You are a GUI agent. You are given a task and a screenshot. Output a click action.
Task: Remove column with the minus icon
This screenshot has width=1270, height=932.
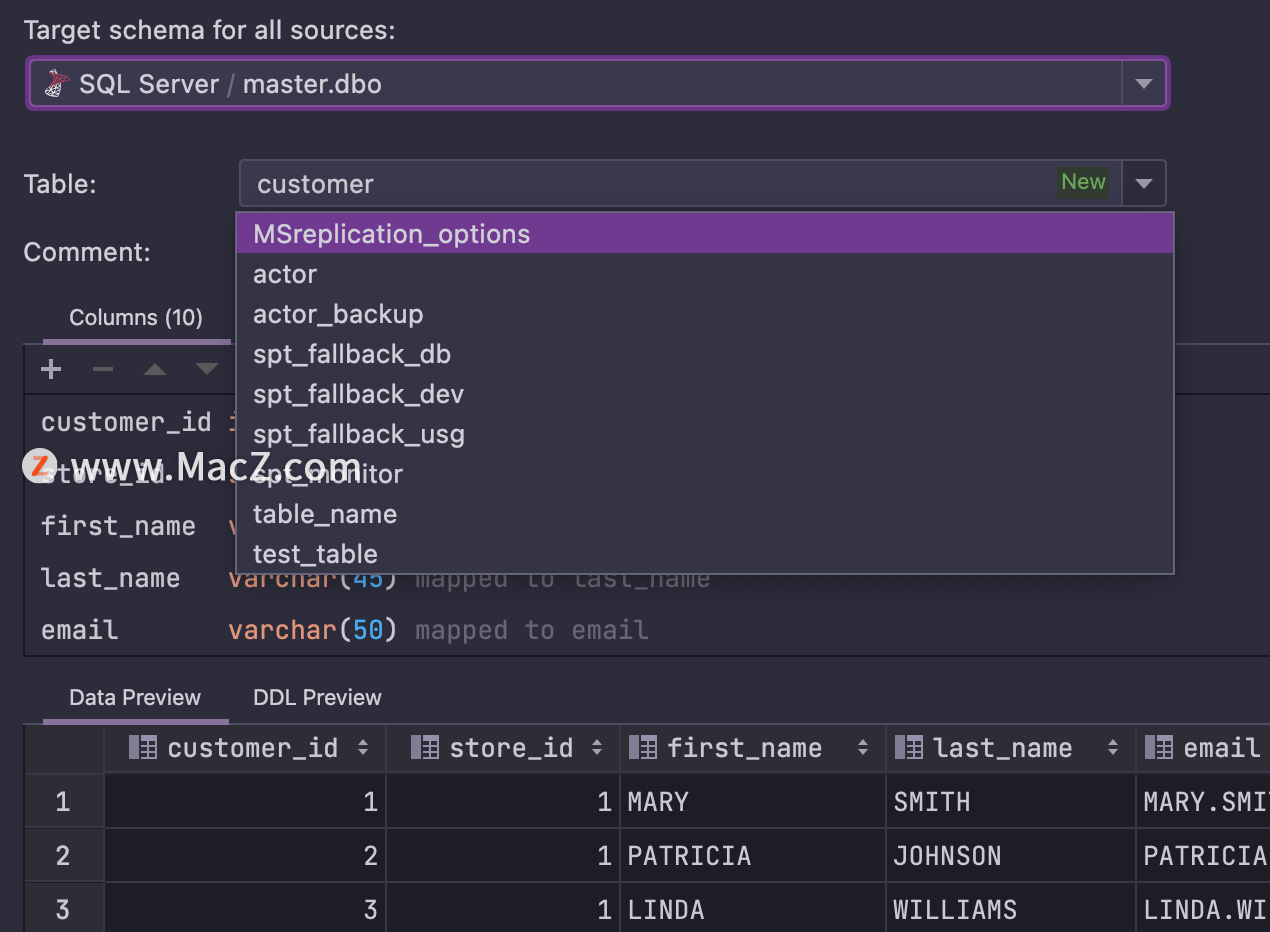point(103,370)
